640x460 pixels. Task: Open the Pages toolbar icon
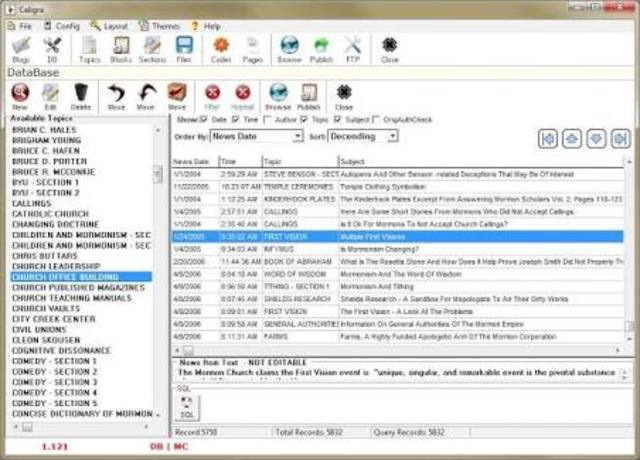(x=253, y=50)
